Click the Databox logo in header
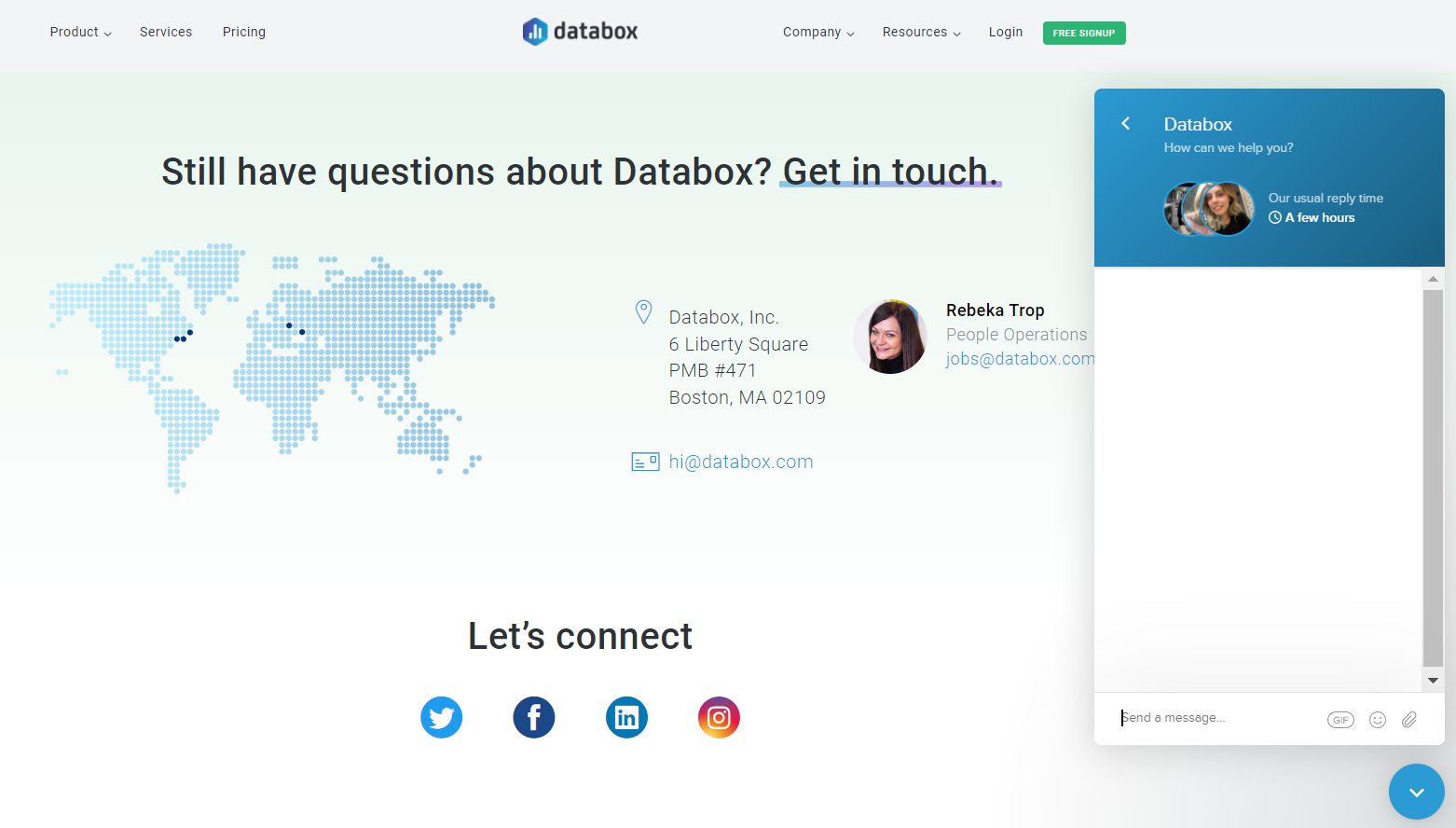Screen dimensions: 1456x828 [581, 32]
